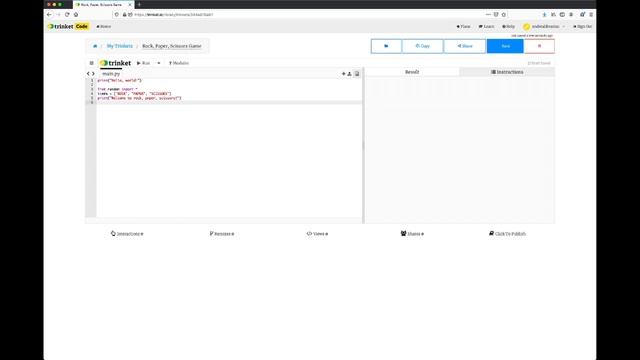640x360 pixels.
Task: Place cursor on empty line 6
Action: [x=229, y=102]
